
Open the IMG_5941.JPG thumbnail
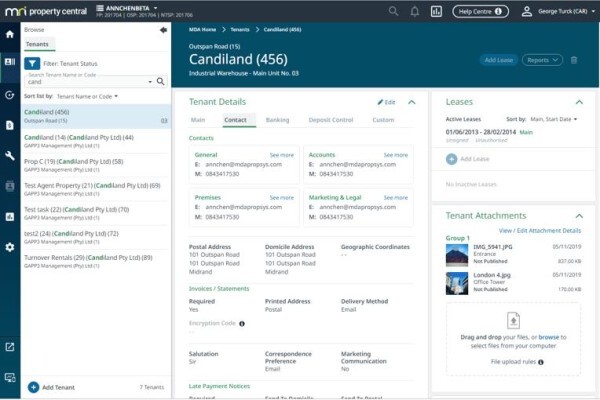(x=457, y=255)
